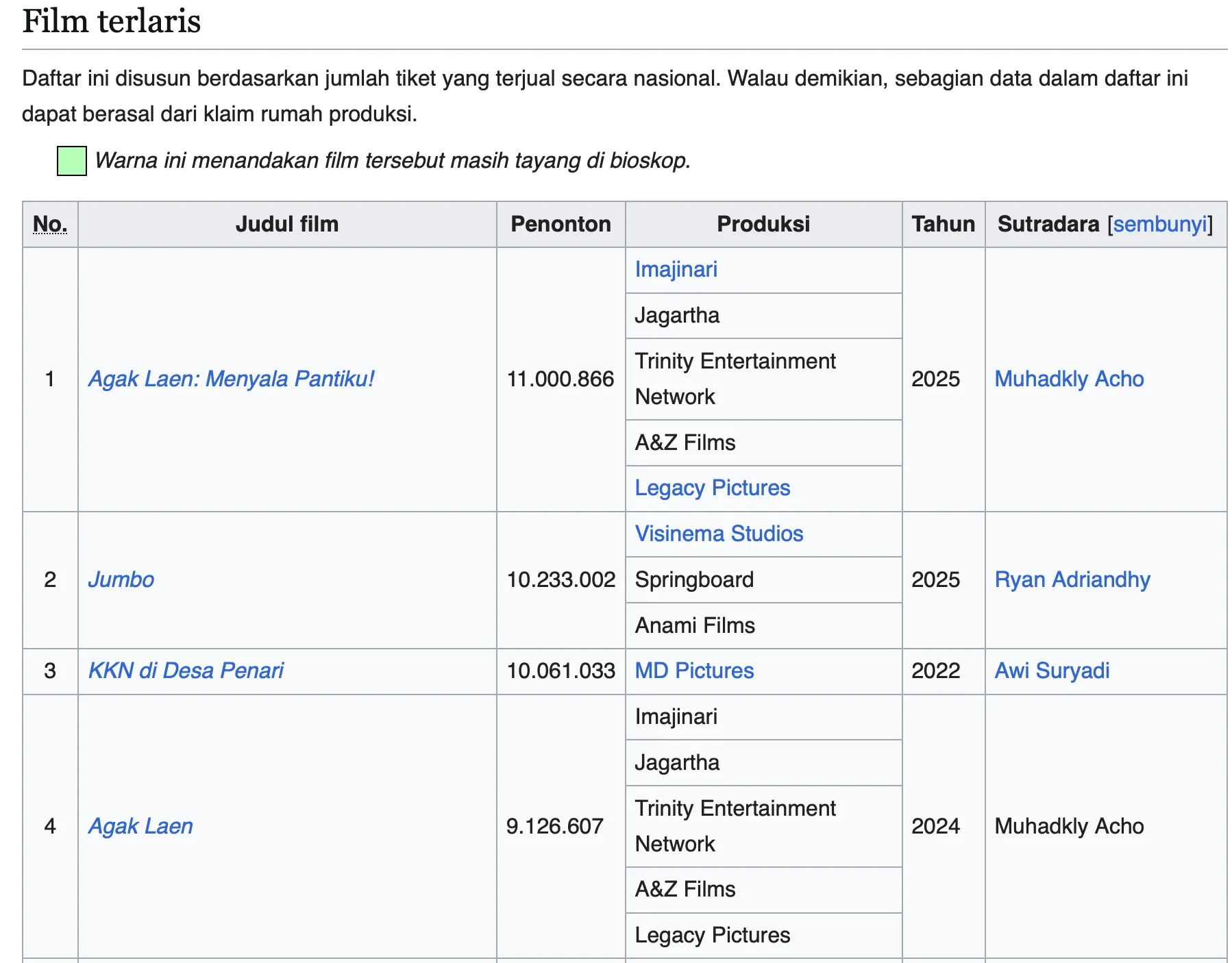Click the Judul film column header
1232x963 pixels.
pyautogui.click(x=287, y=224)
